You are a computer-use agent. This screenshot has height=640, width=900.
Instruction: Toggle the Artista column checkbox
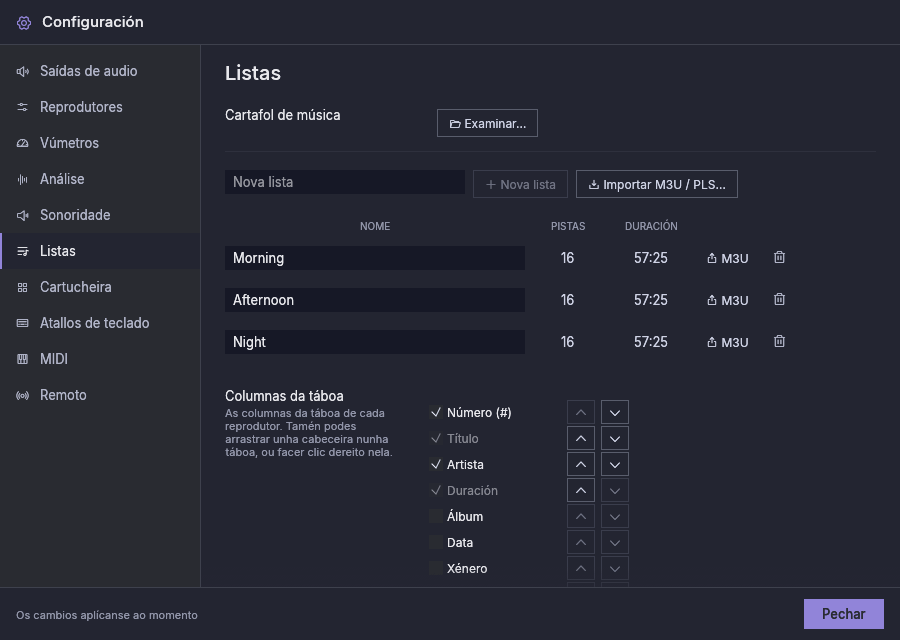click(x=436, y=464)
